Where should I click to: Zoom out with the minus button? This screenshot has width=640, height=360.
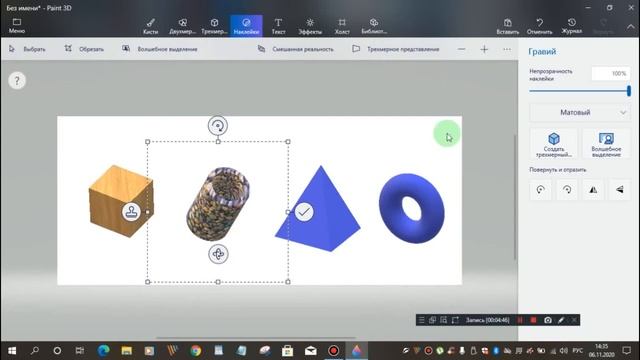(x=461, y=49)
